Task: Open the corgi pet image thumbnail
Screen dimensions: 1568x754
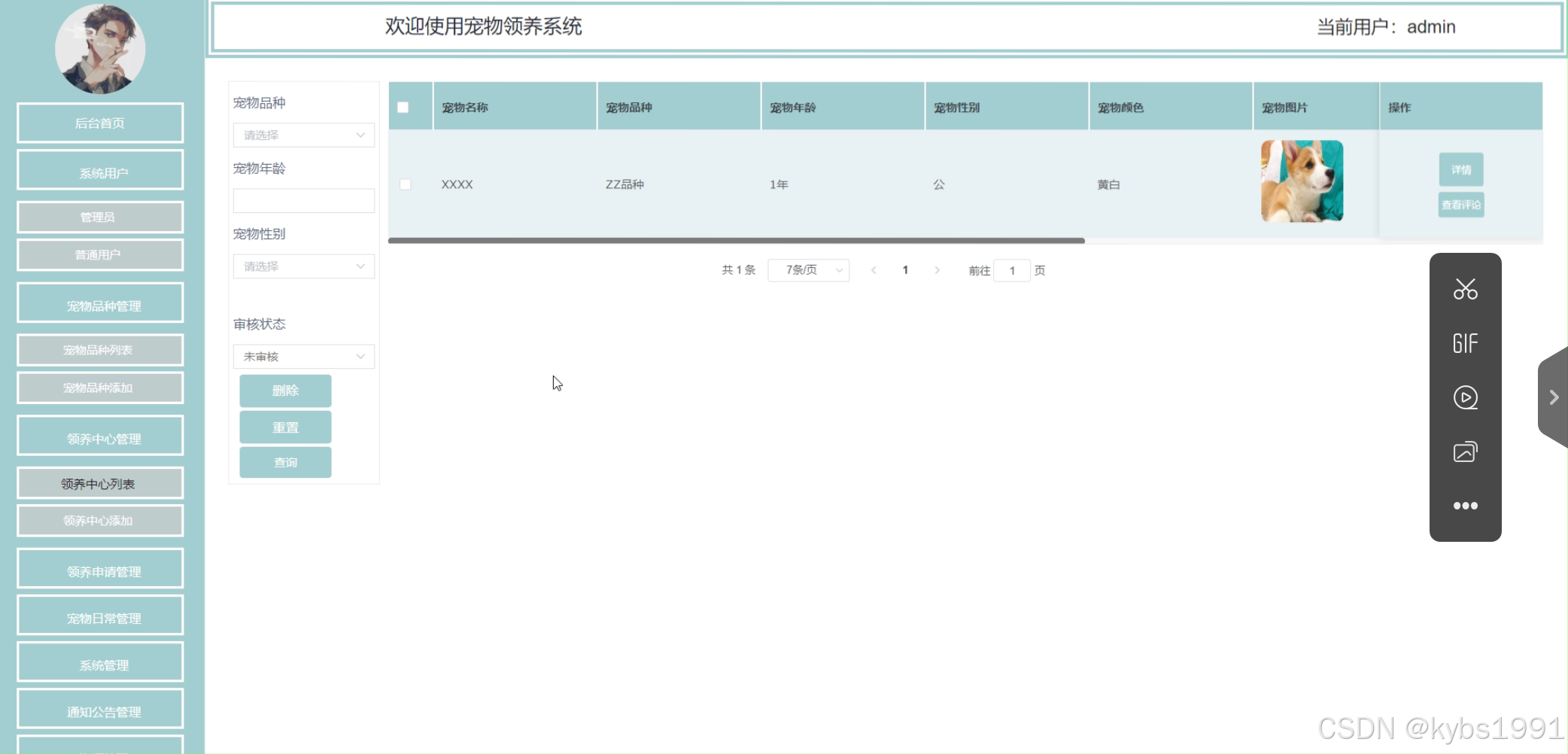Action: click(x=1302, y=181)
